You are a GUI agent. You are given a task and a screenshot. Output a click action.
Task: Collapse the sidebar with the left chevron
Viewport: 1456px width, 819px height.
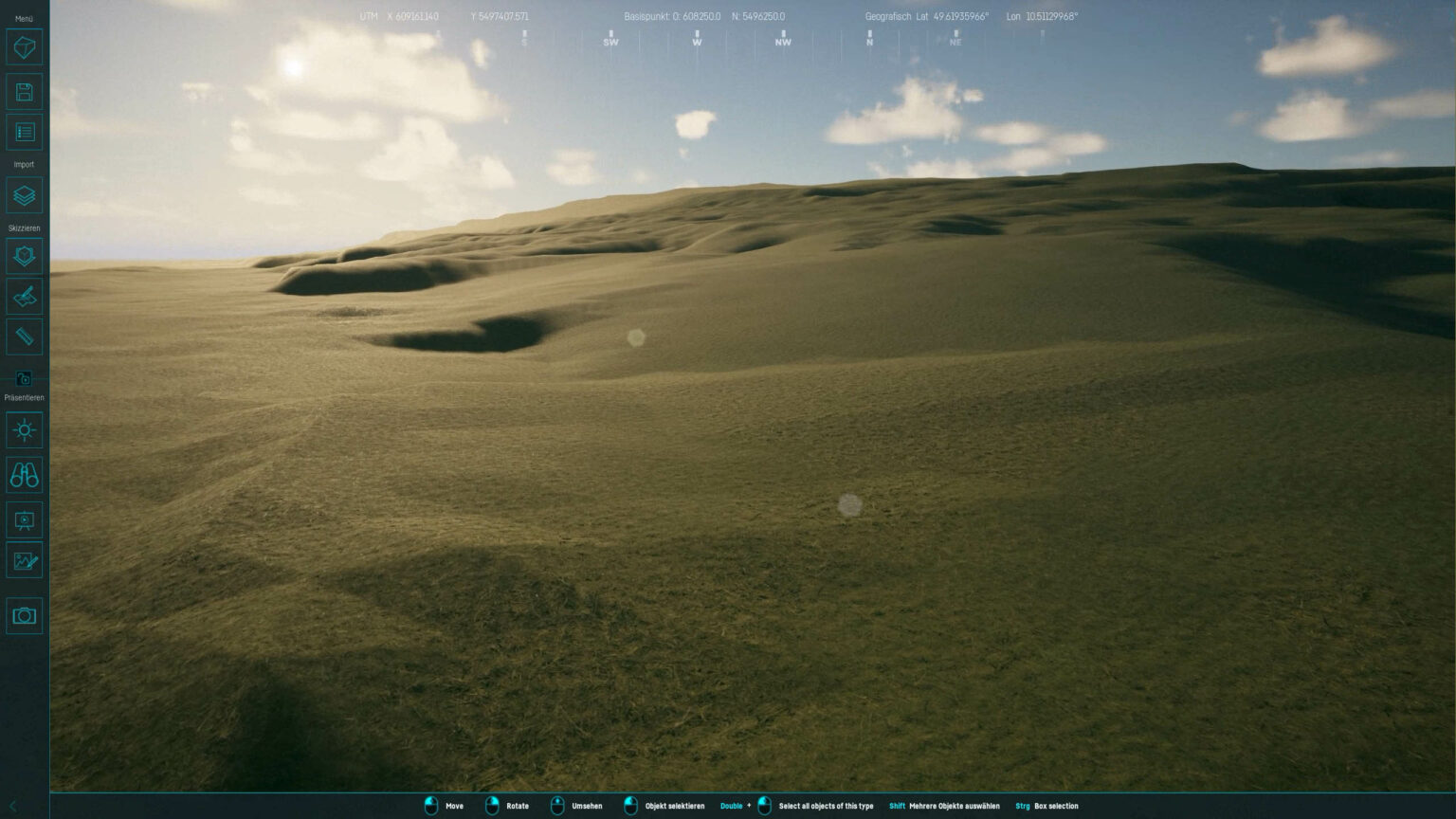[12, 807]
